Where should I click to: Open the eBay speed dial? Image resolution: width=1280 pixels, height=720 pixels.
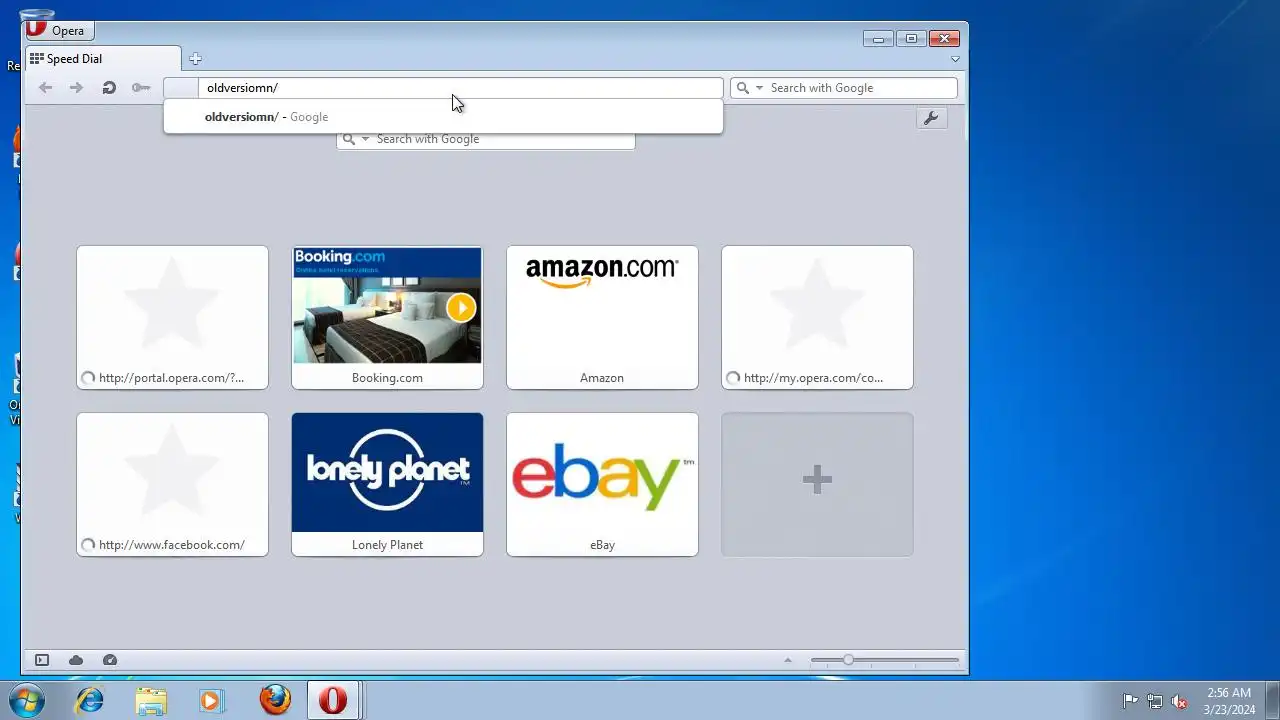tap(602, 484)
